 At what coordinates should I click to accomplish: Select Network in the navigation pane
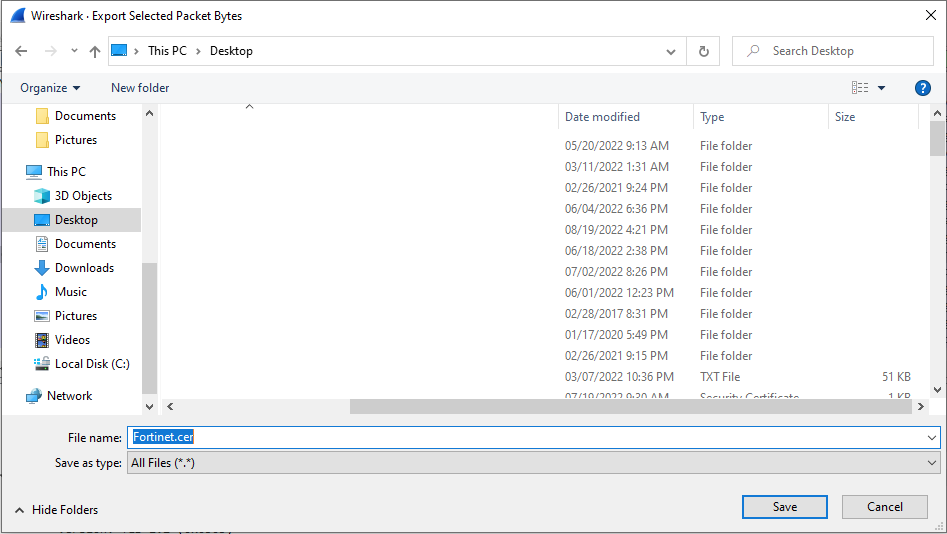point(69,396)
